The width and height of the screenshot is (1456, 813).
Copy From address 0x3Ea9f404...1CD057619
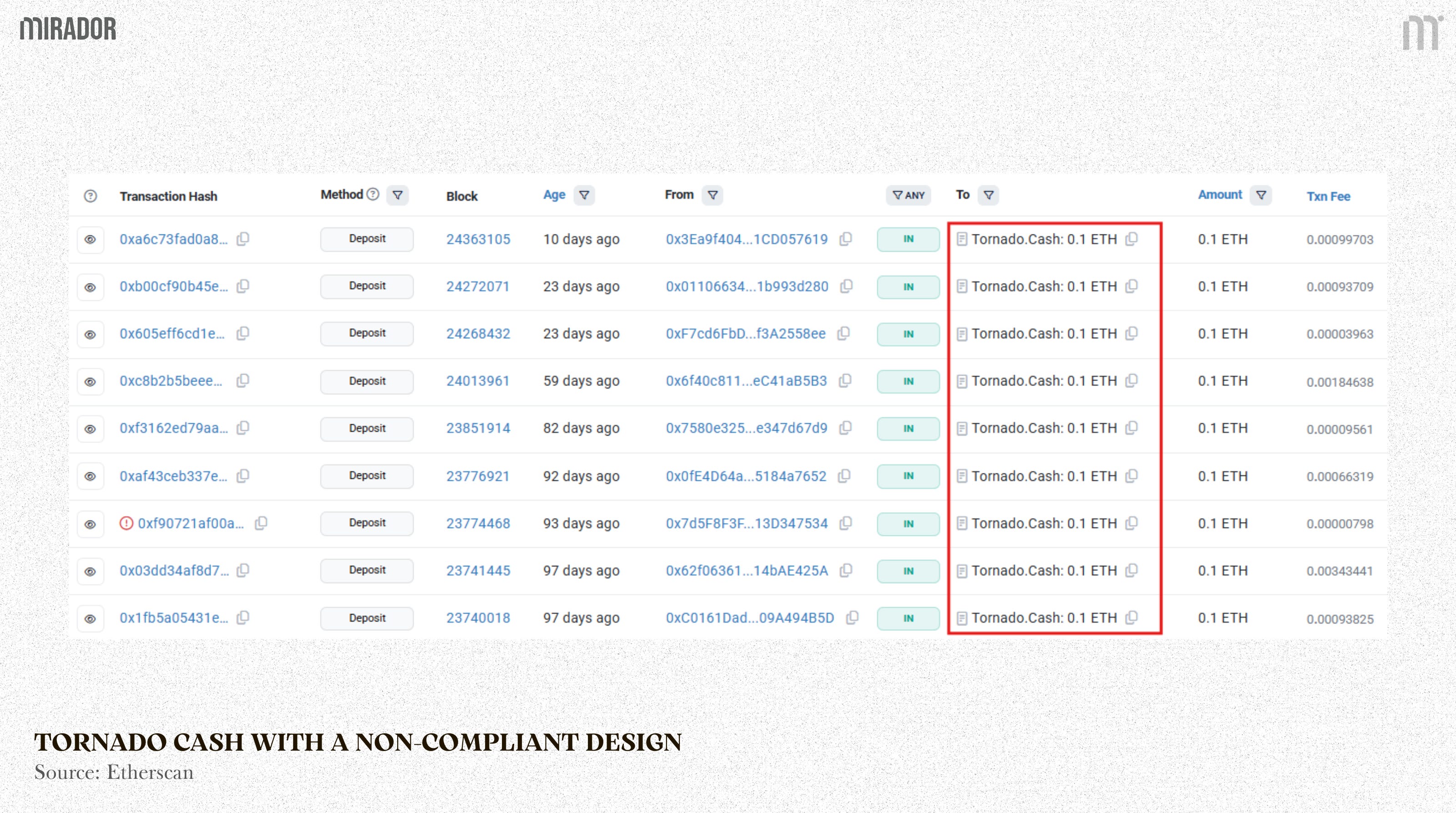845,239
